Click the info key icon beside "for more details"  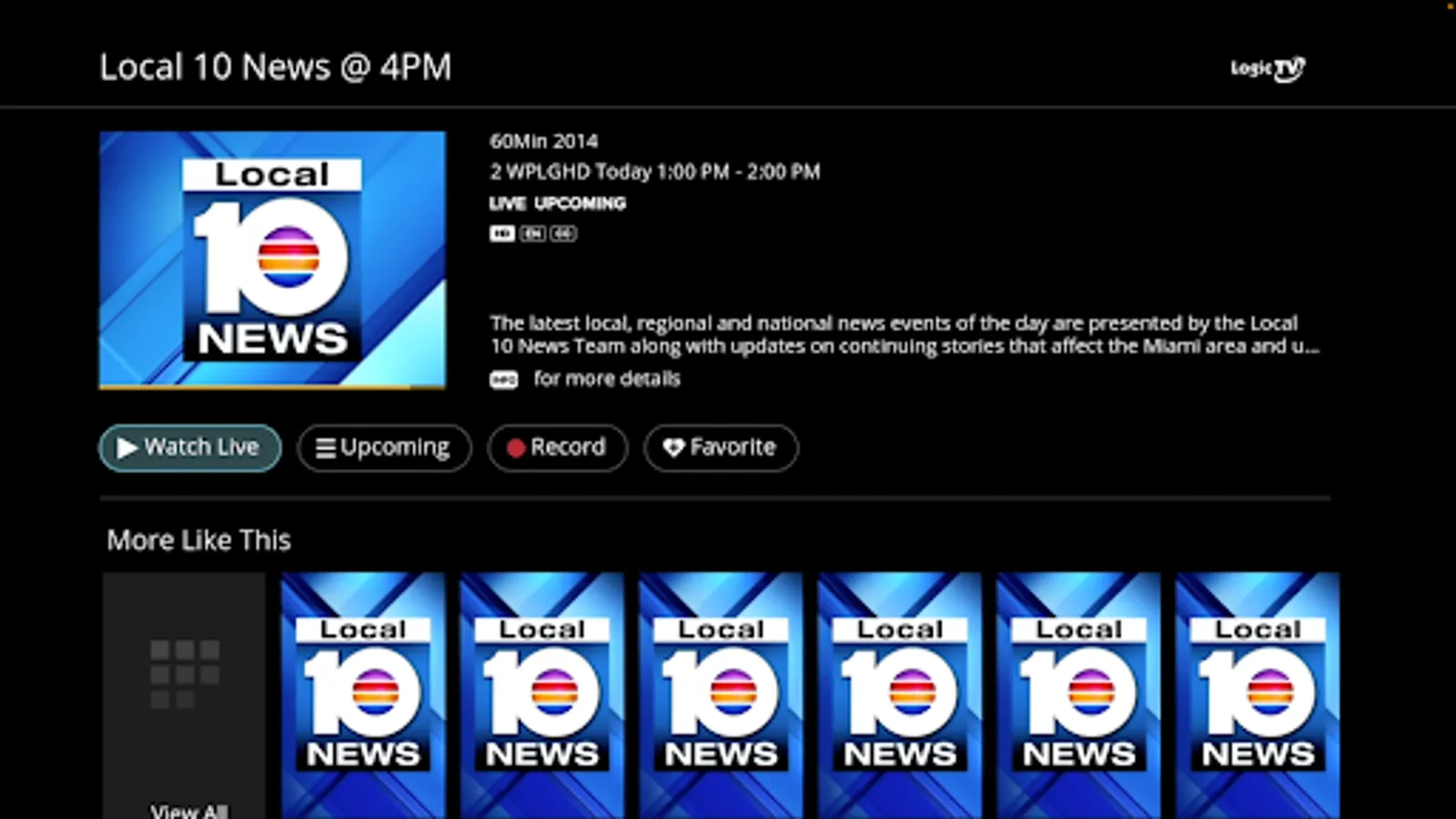504,379
